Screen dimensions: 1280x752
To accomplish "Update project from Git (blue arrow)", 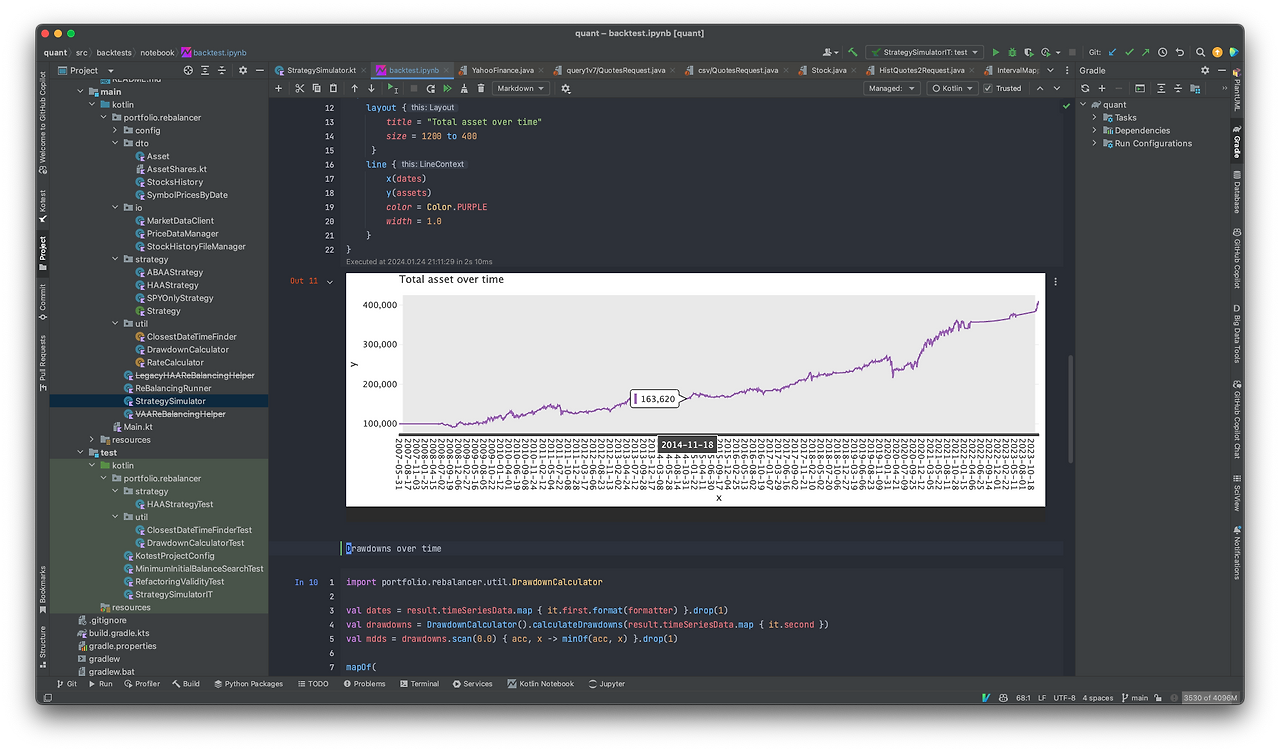I will click(1112, 52).
